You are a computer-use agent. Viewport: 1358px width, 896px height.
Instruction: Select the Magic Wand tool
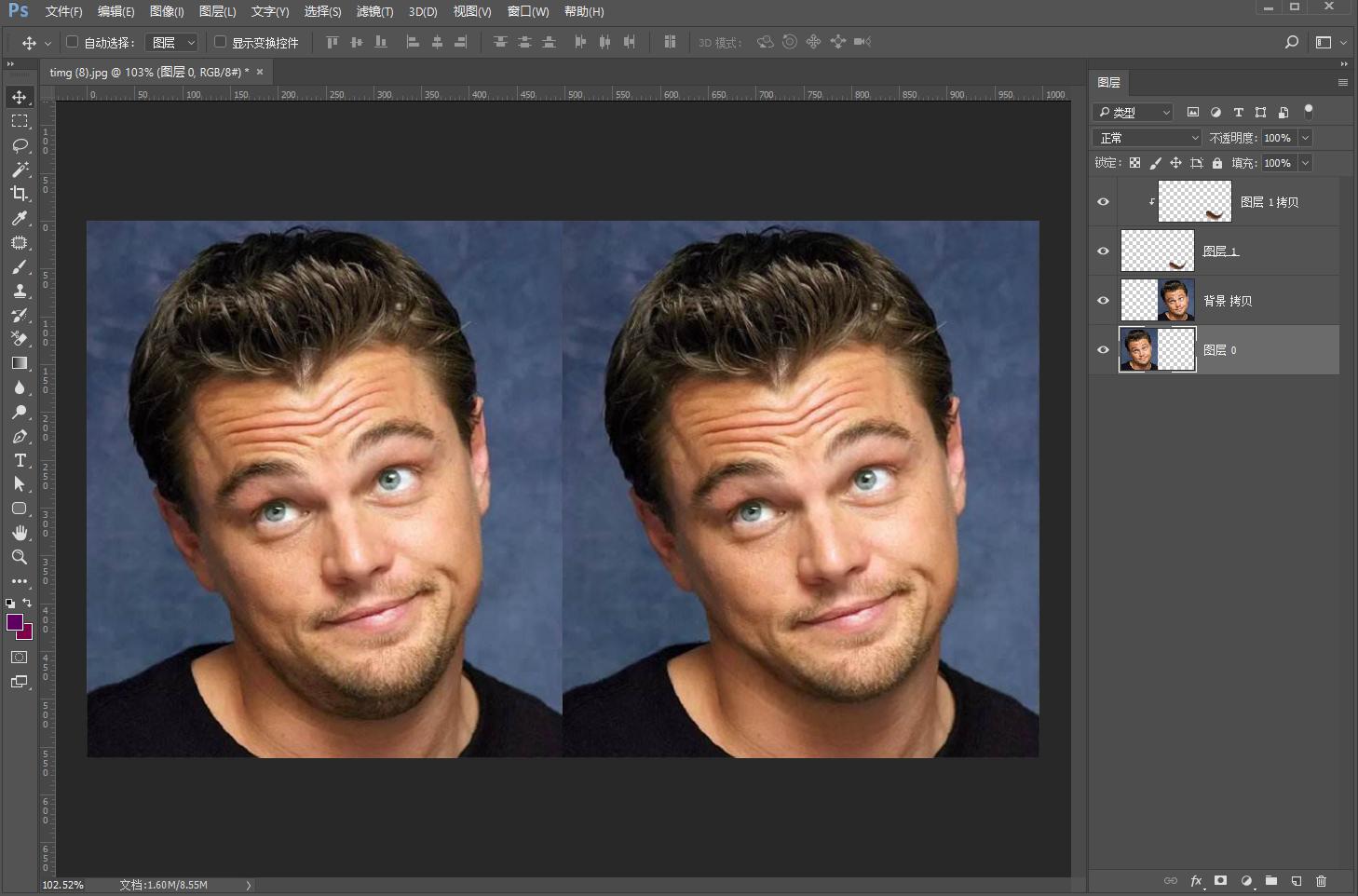click(x=19, y=170)
